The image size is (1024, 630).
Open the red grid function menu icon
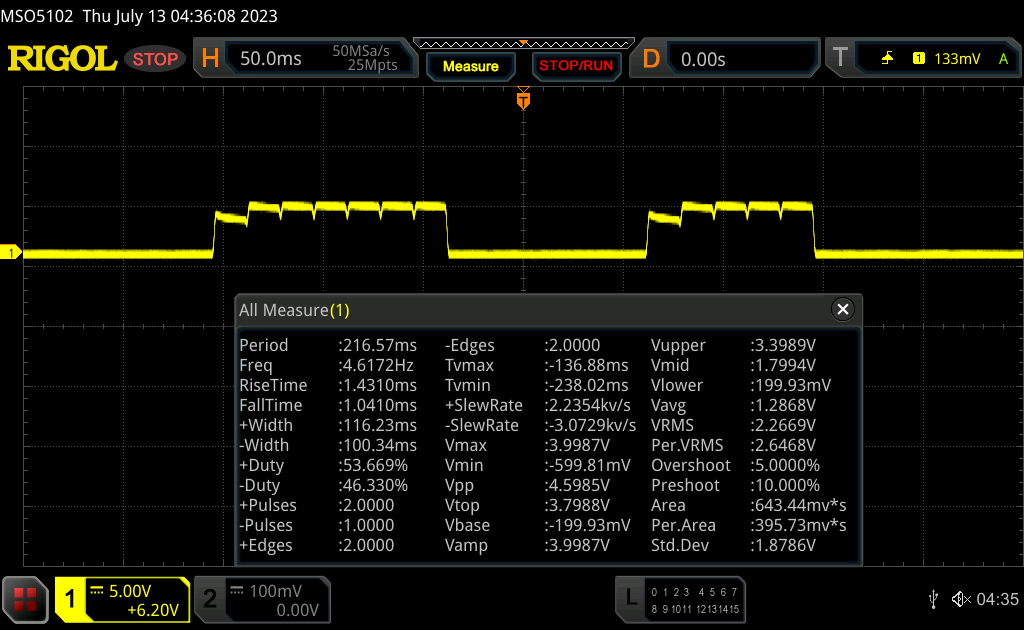point(24,599)
